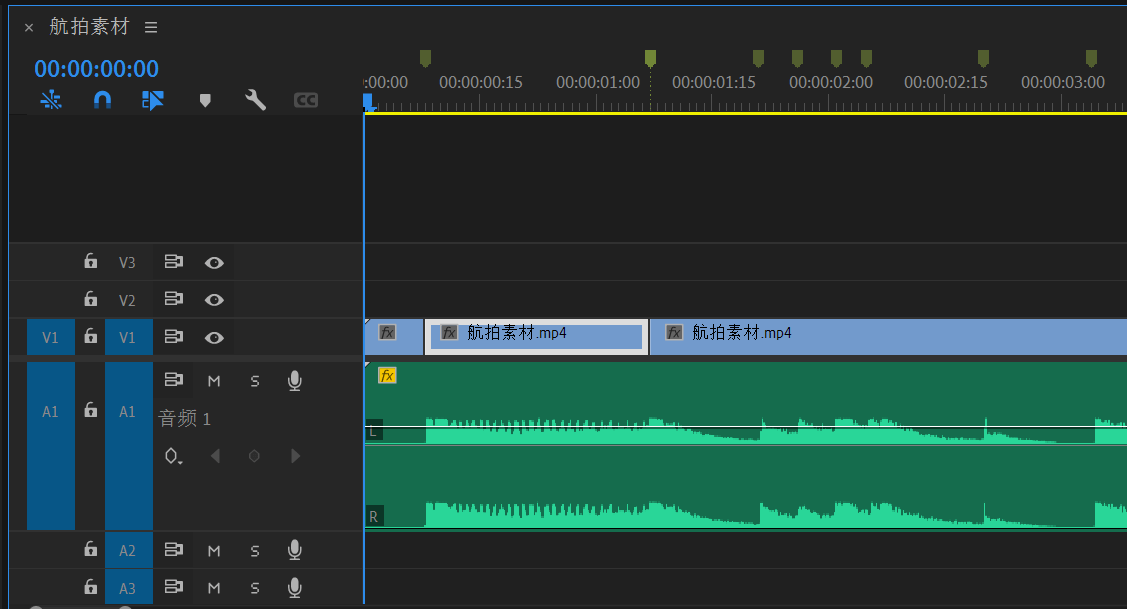
Task: Select marker near 00:00:02:15
Action: tap(983, 58)
